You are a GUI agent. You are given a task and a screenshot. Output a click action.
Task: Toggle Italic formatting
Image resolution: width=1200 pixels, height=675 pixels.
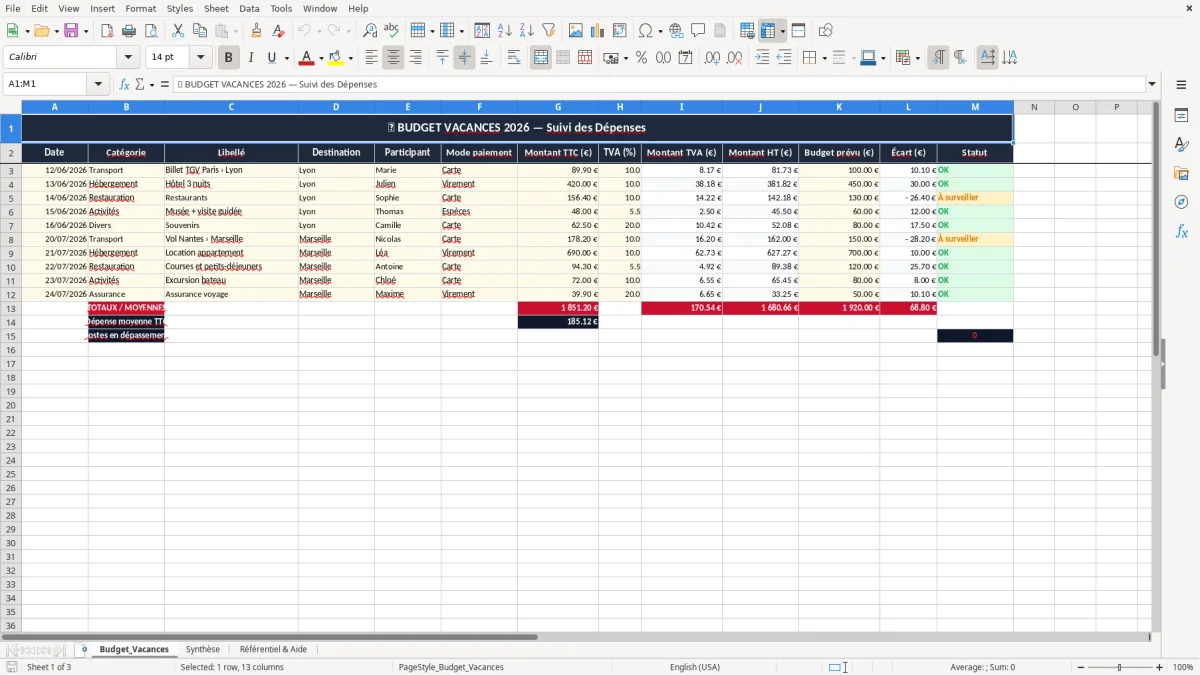251,58
